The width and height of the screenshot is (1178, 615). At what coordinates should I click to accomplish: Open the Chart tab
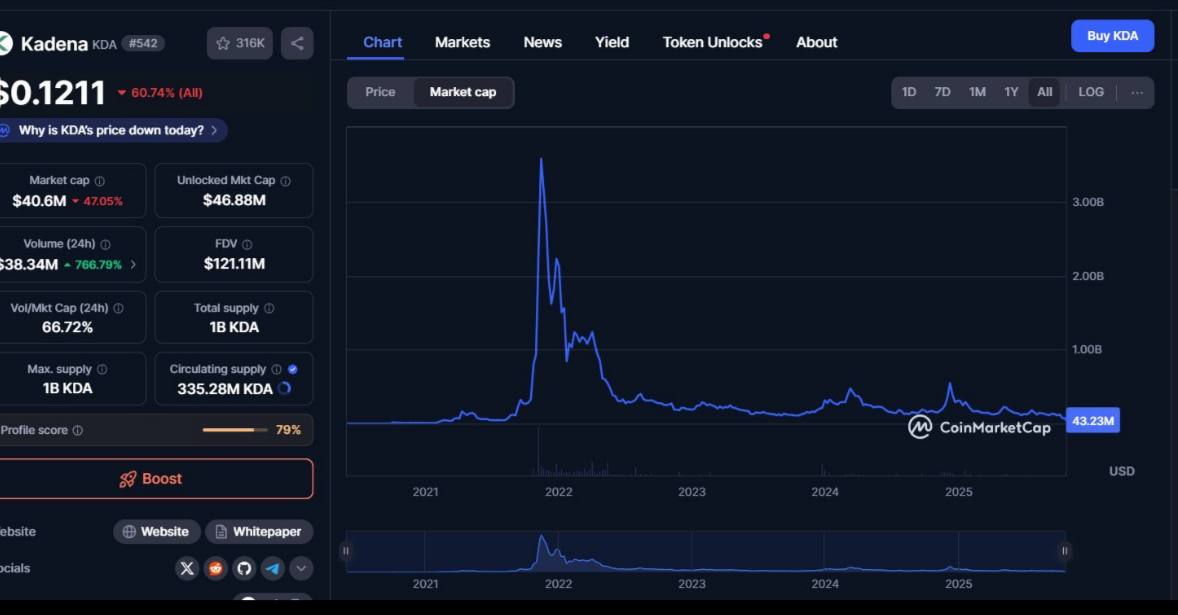coord(382,43)
